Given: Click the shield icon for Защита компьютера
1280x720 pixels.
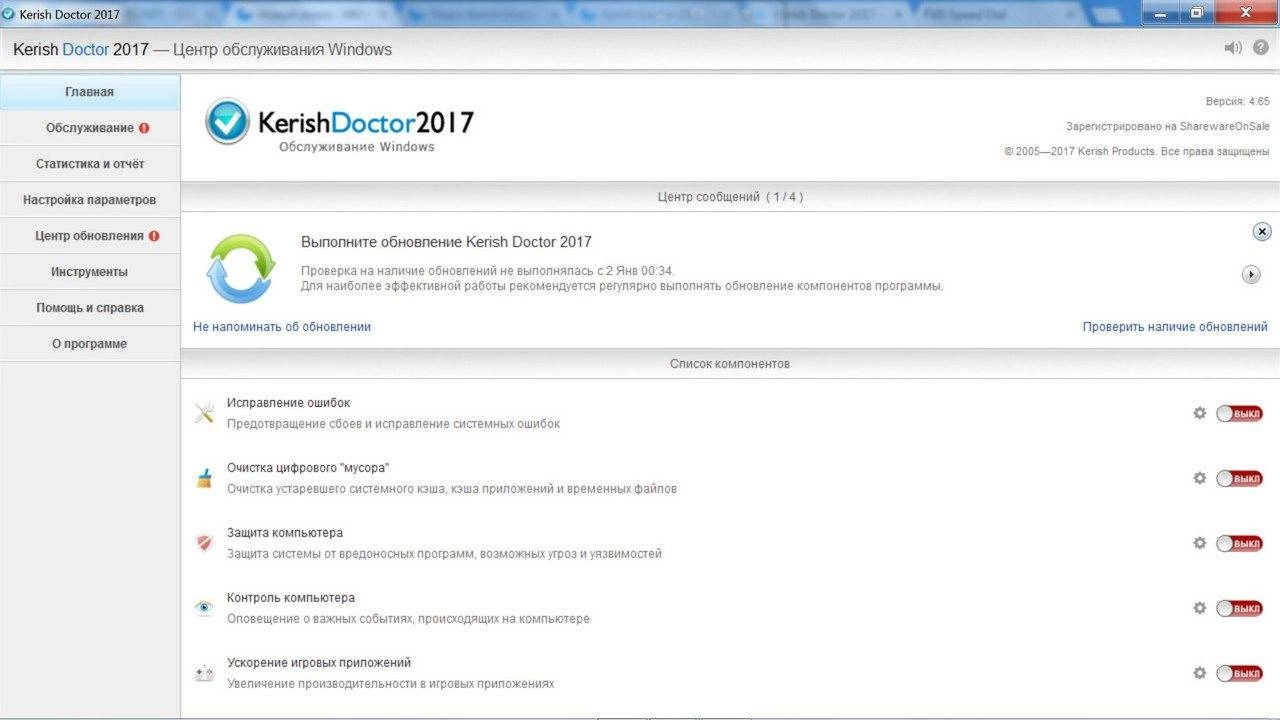Looking at the screenshot, I should [204, 543].
